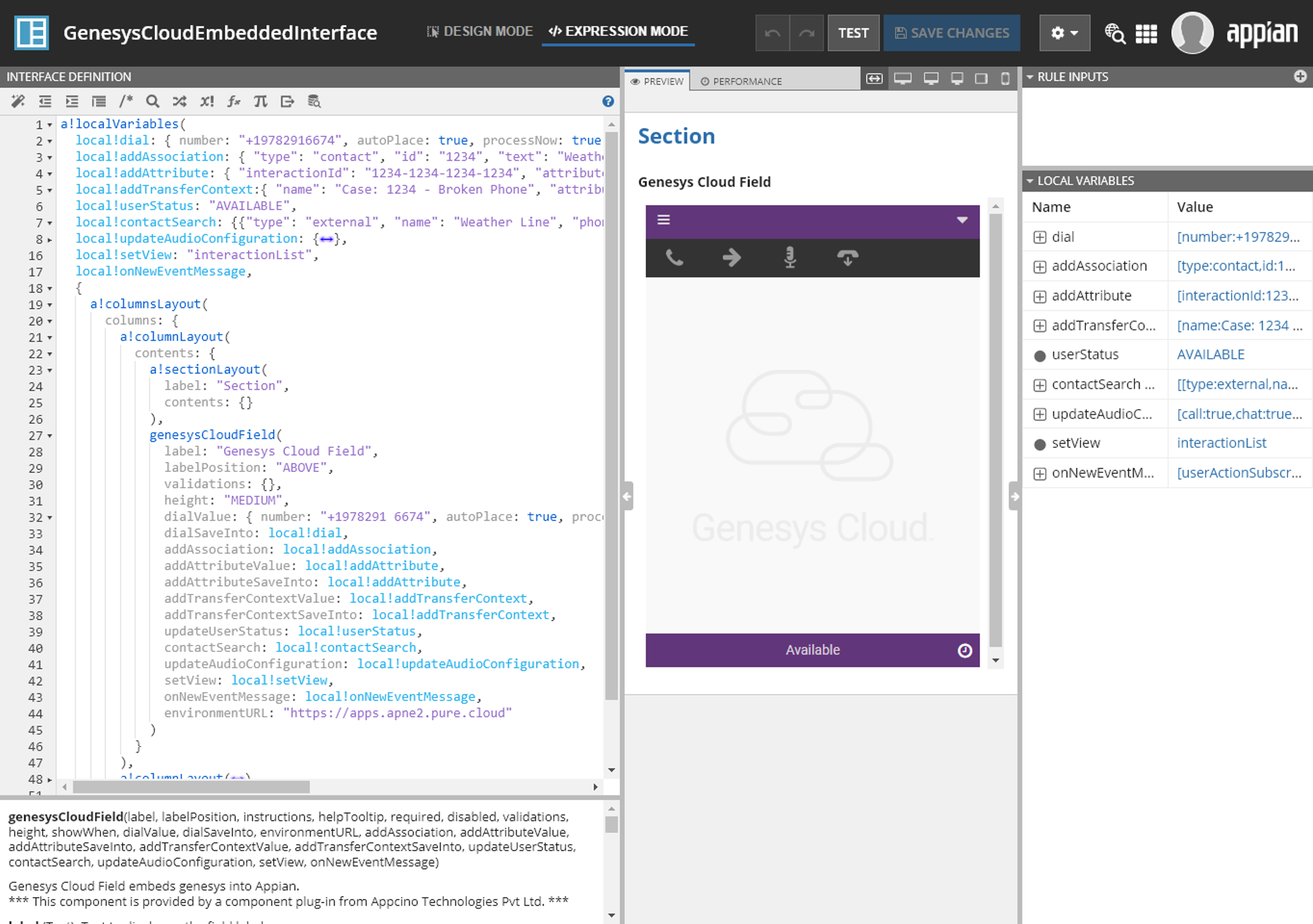This screenshot has height=924, width=1313.
Task: Click the pi constant icon
Action: [x=260, y=101]
